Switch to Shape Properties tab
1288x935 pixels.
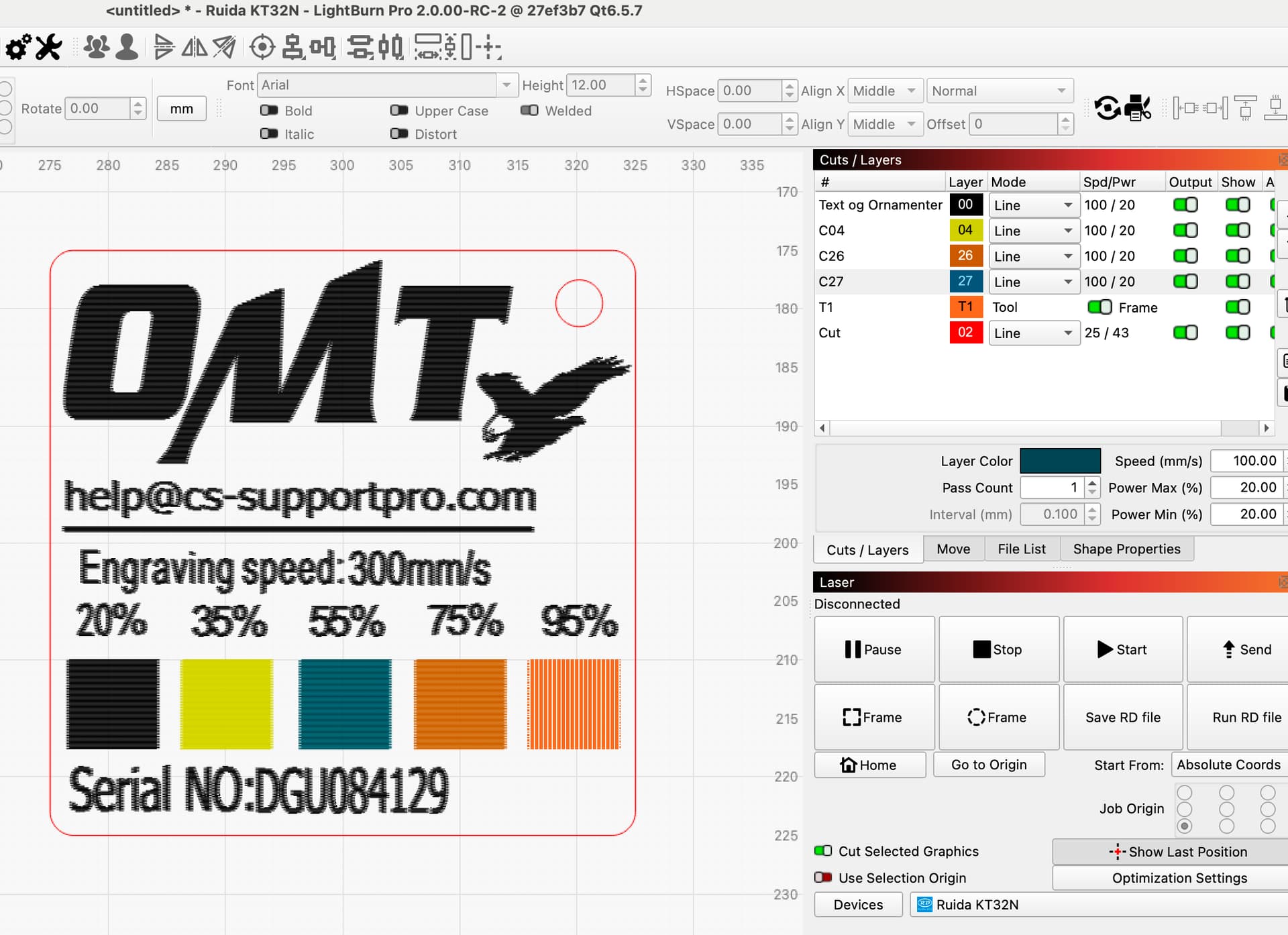click(x=1126, y=549)
